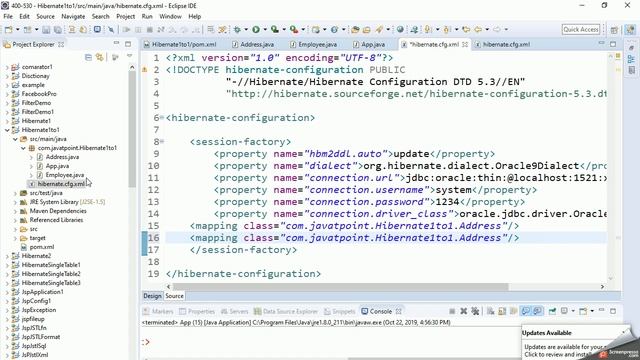Click the Last Edit Location arrow icon

click(x=466, y=29)
